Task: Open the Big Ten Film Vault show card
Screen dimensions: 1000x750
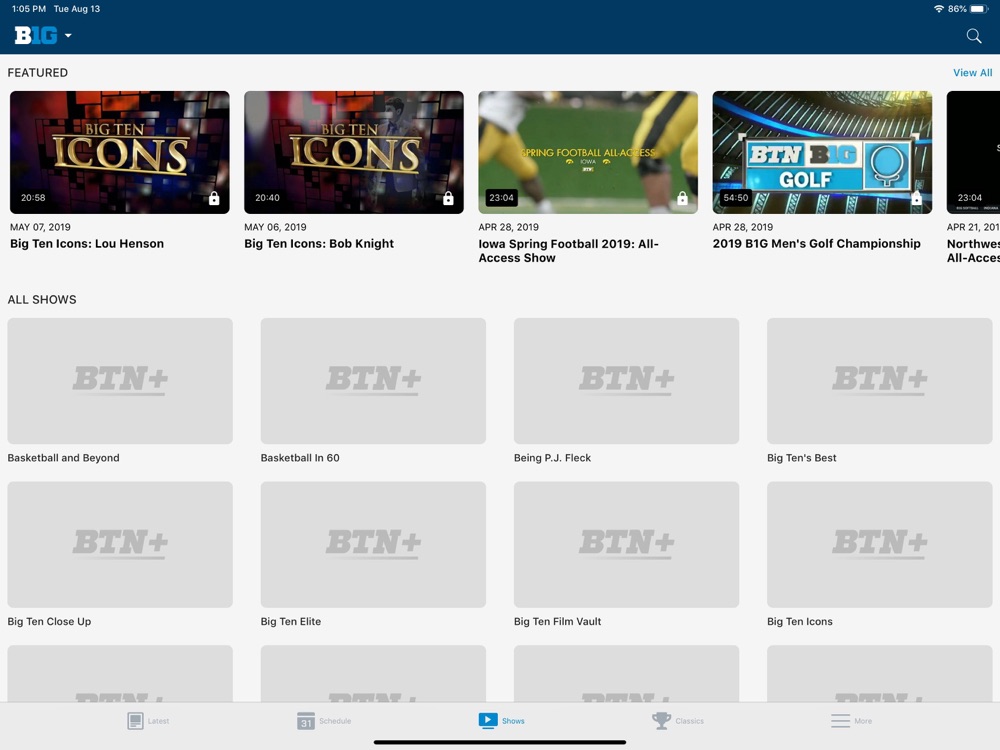Action: 626,545
